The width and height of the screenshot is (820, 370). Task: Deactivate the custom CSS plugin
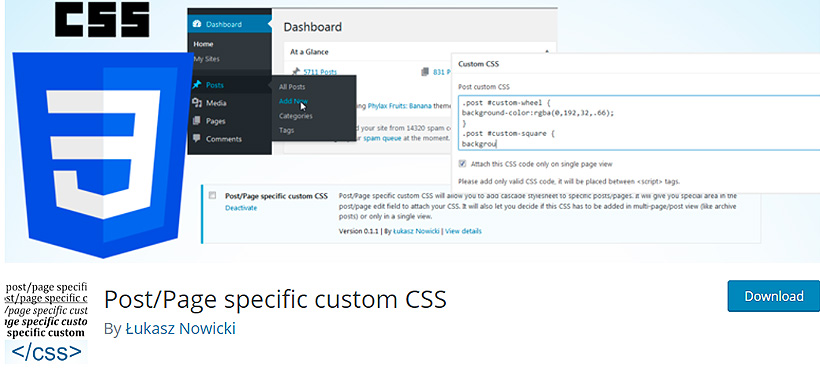(x=241, y=207)
